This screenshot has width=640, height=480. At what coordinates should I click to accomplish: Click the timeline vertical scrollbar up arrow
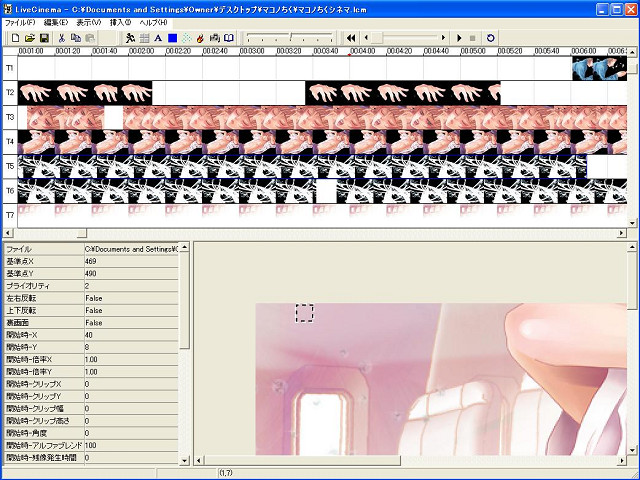(632, 52)
